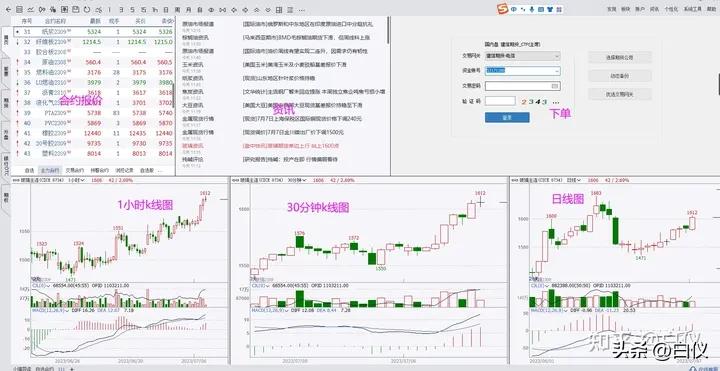The width and height of the screenshot is (720, 371).
Task: Click the 验证码 input field
Action: [501, 101]
